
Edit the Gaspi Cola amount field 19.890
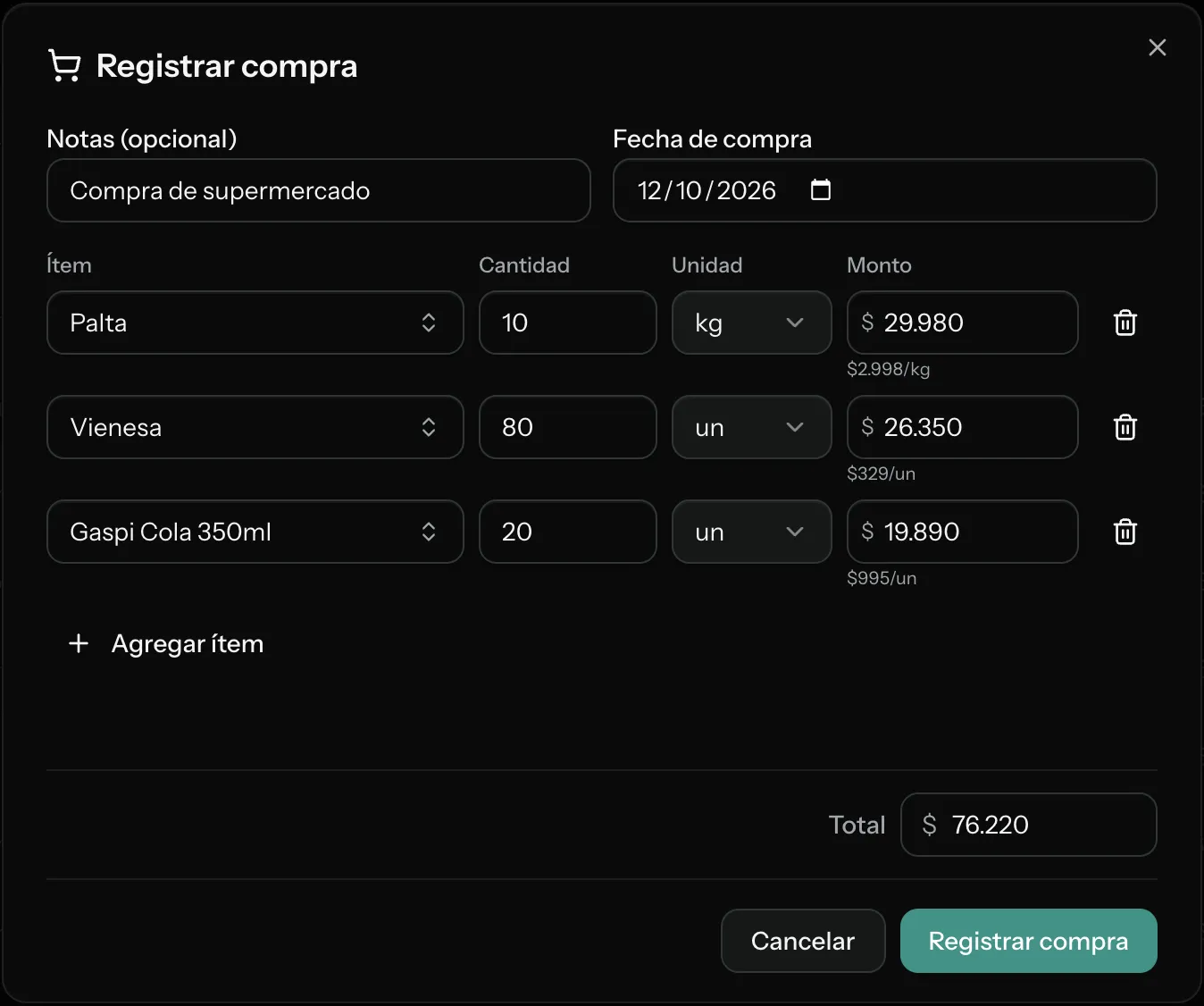tap(963, 532)
